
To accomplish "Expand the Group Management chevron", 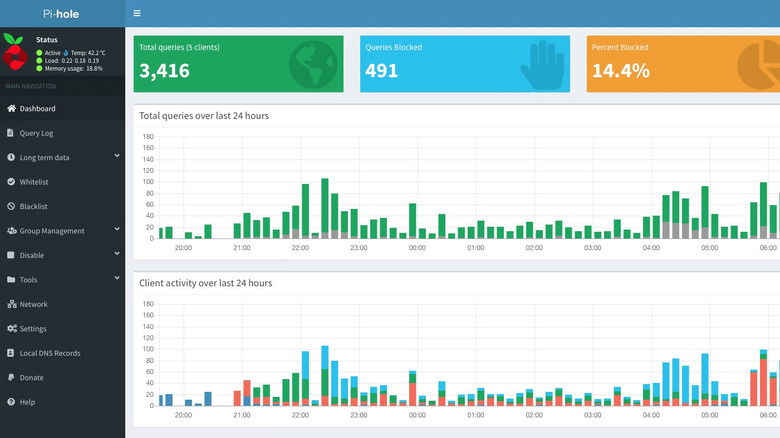I will point(117,230).
